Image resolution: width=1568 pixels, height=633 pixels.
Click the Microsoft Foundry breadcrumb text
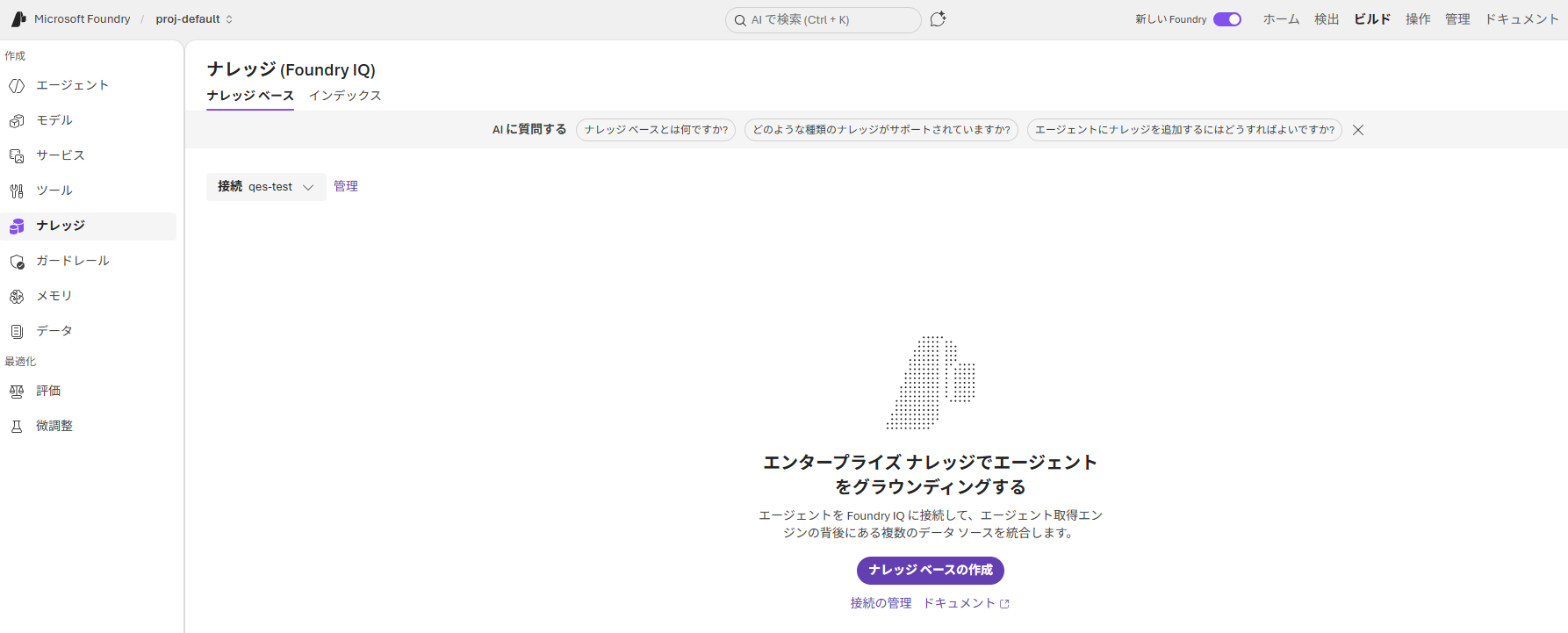(82, 19)
